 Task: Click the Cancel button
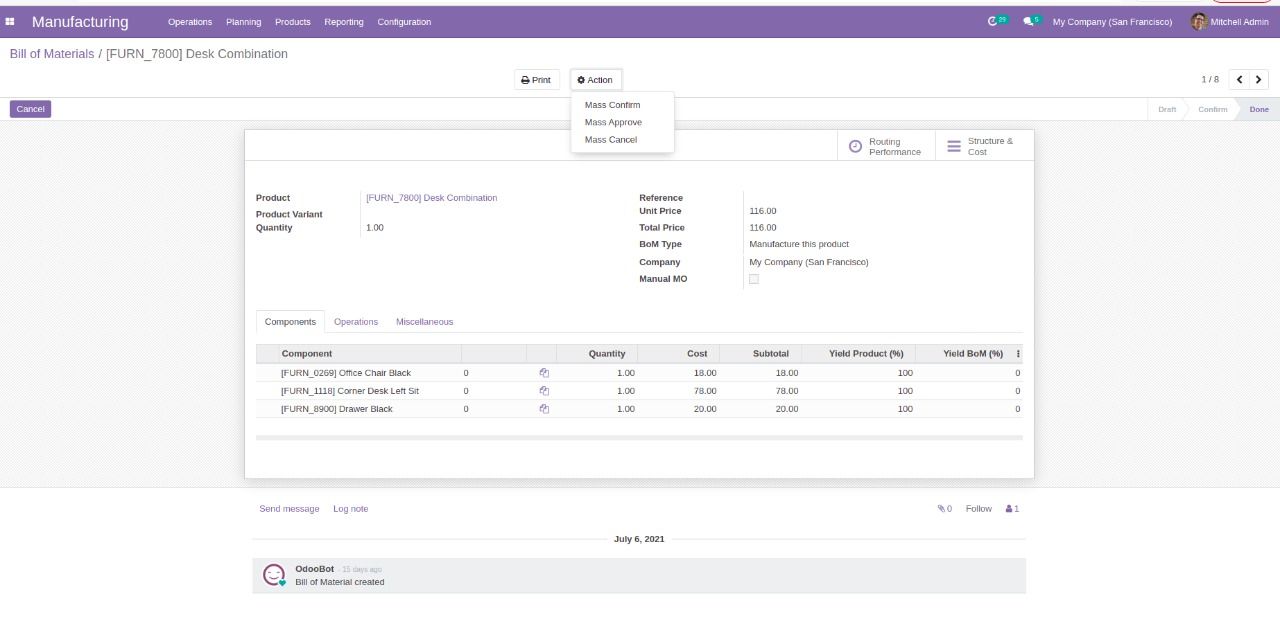(30, 109)
